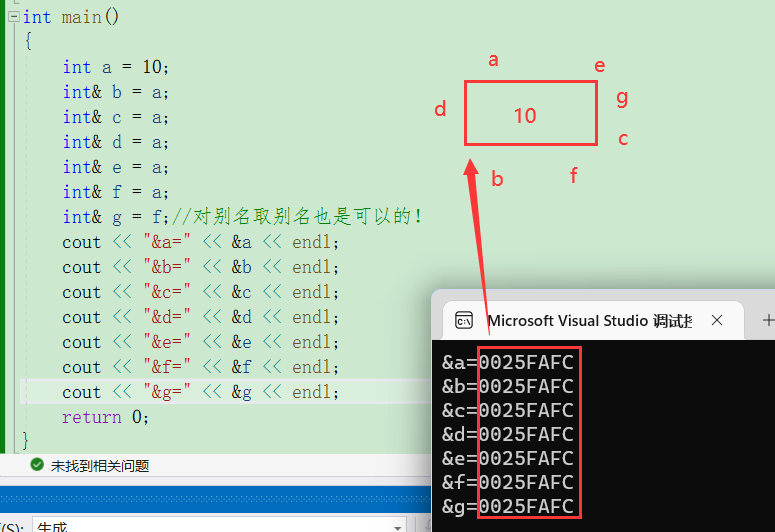Click the line printing '&a='
Screen dimensions: 775x532
[201, 242]
